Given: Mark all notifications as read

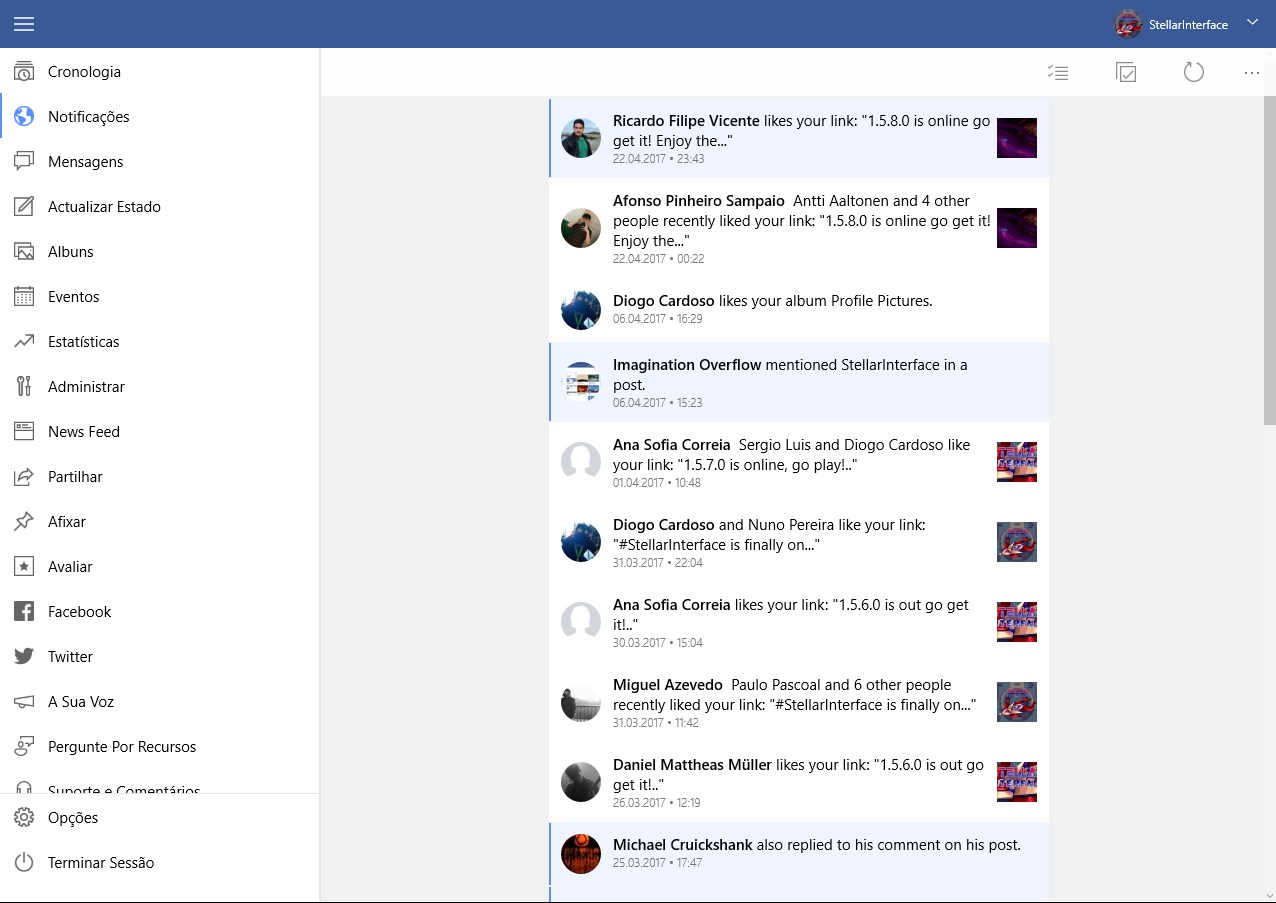Looking at the screenshot, I should [1126, 72].
